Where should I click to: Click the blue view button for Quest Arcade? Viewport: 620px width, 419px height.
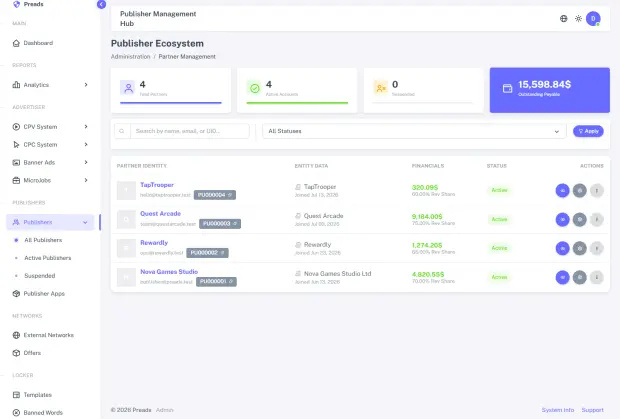562,219
